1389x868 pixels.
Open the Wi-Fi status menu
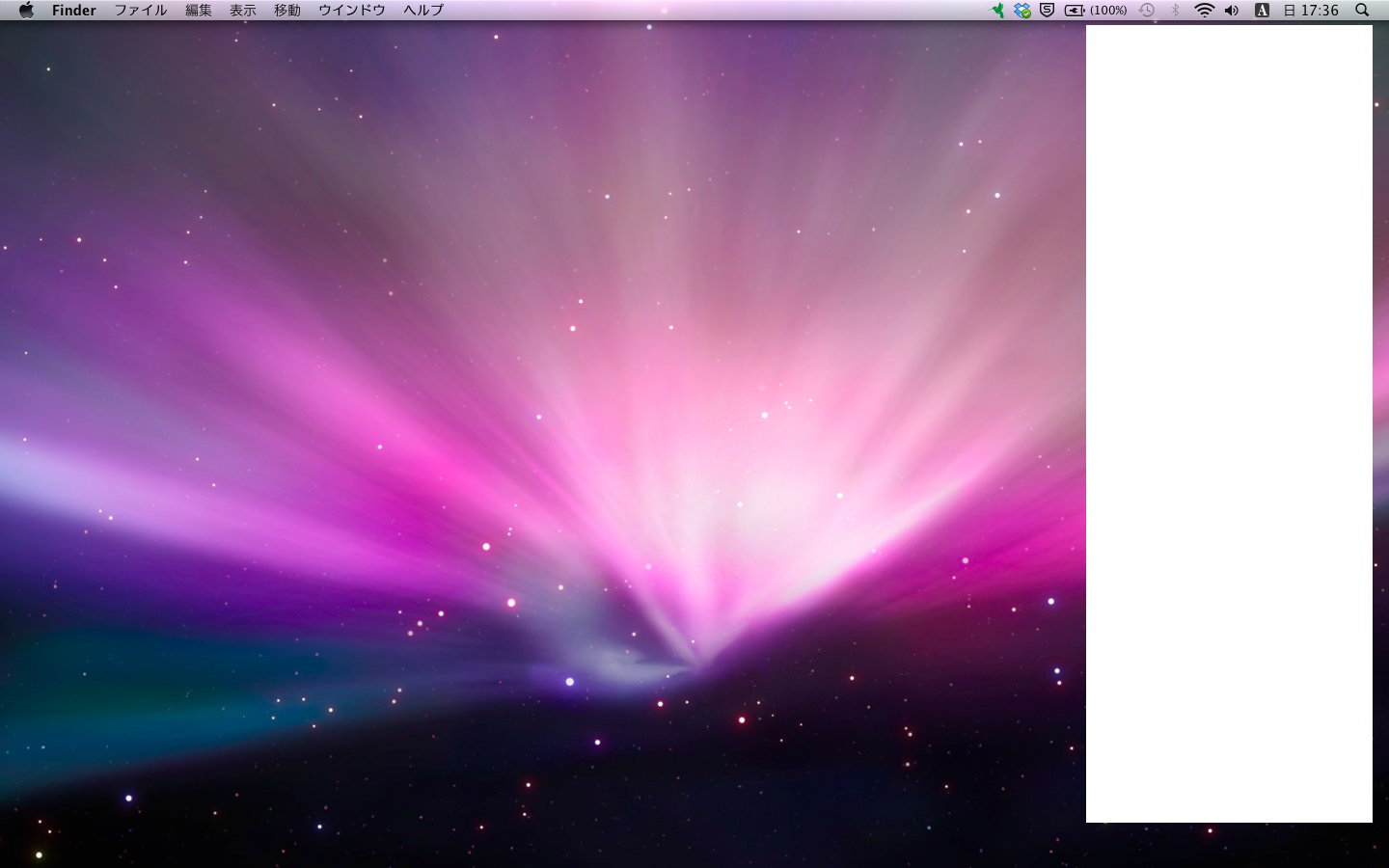click(x=1204, y=11)
